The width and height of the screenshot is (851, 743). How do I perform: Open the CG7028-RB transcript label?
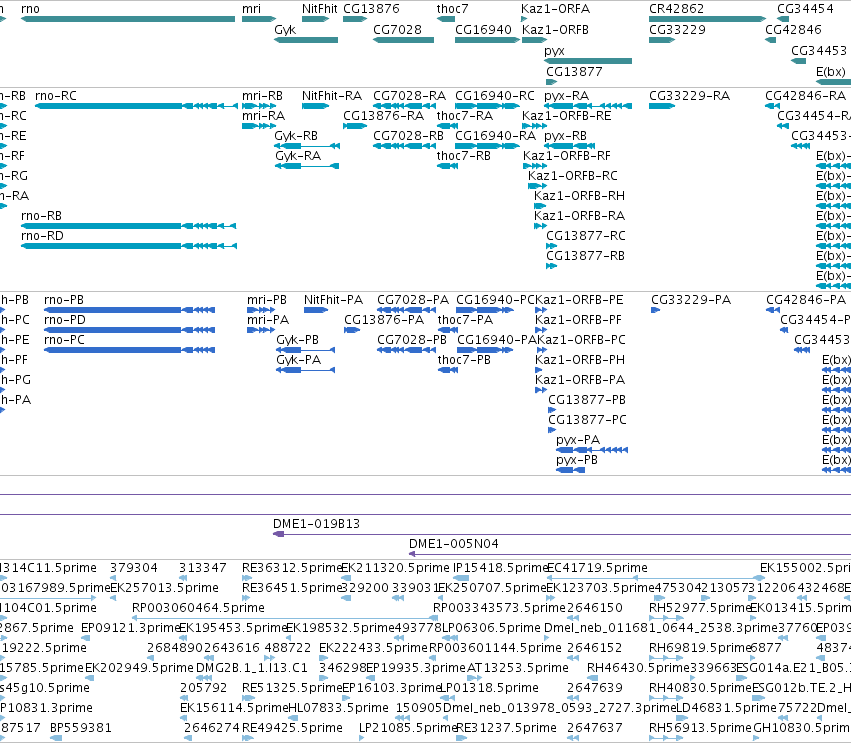pos(408,136)
